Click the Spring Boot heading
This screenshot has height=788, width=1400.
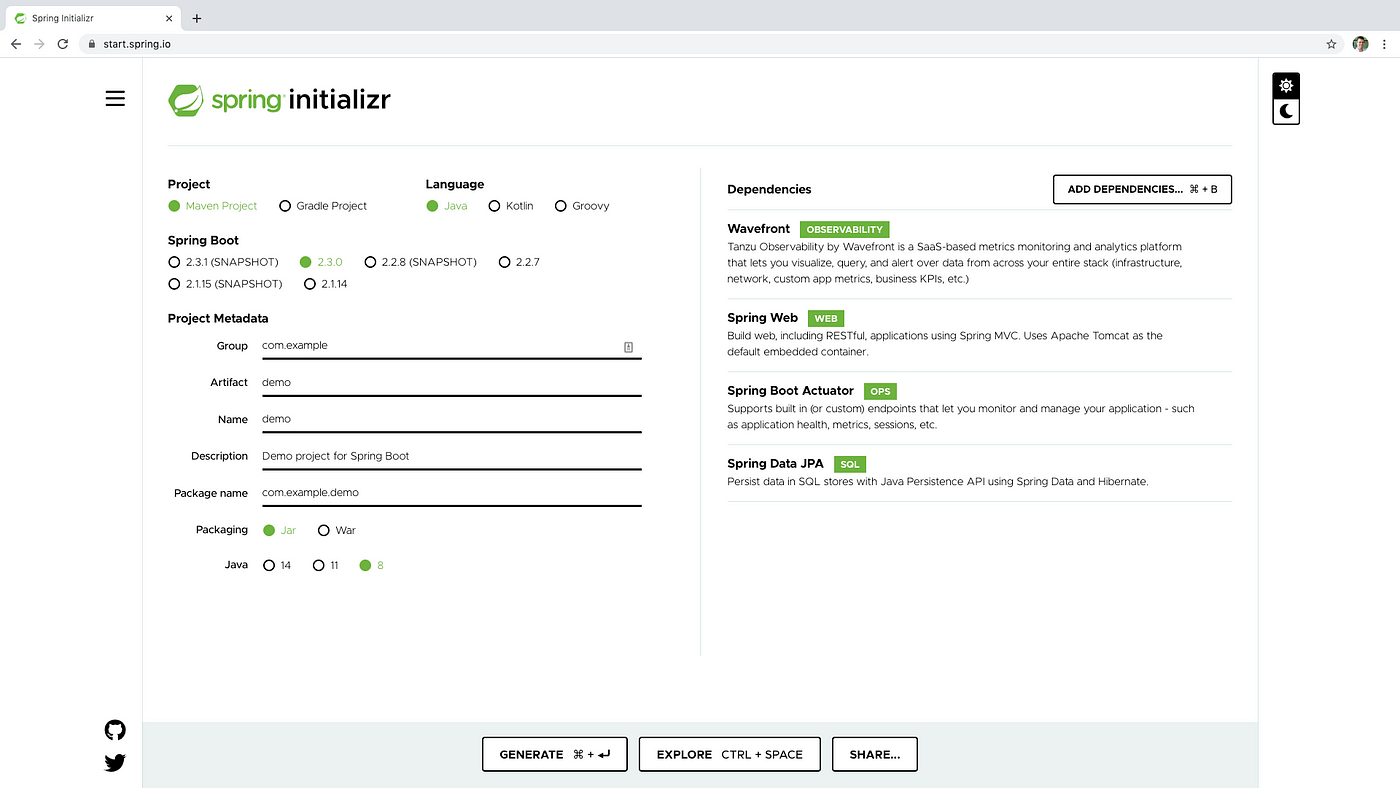click(203, 241)
